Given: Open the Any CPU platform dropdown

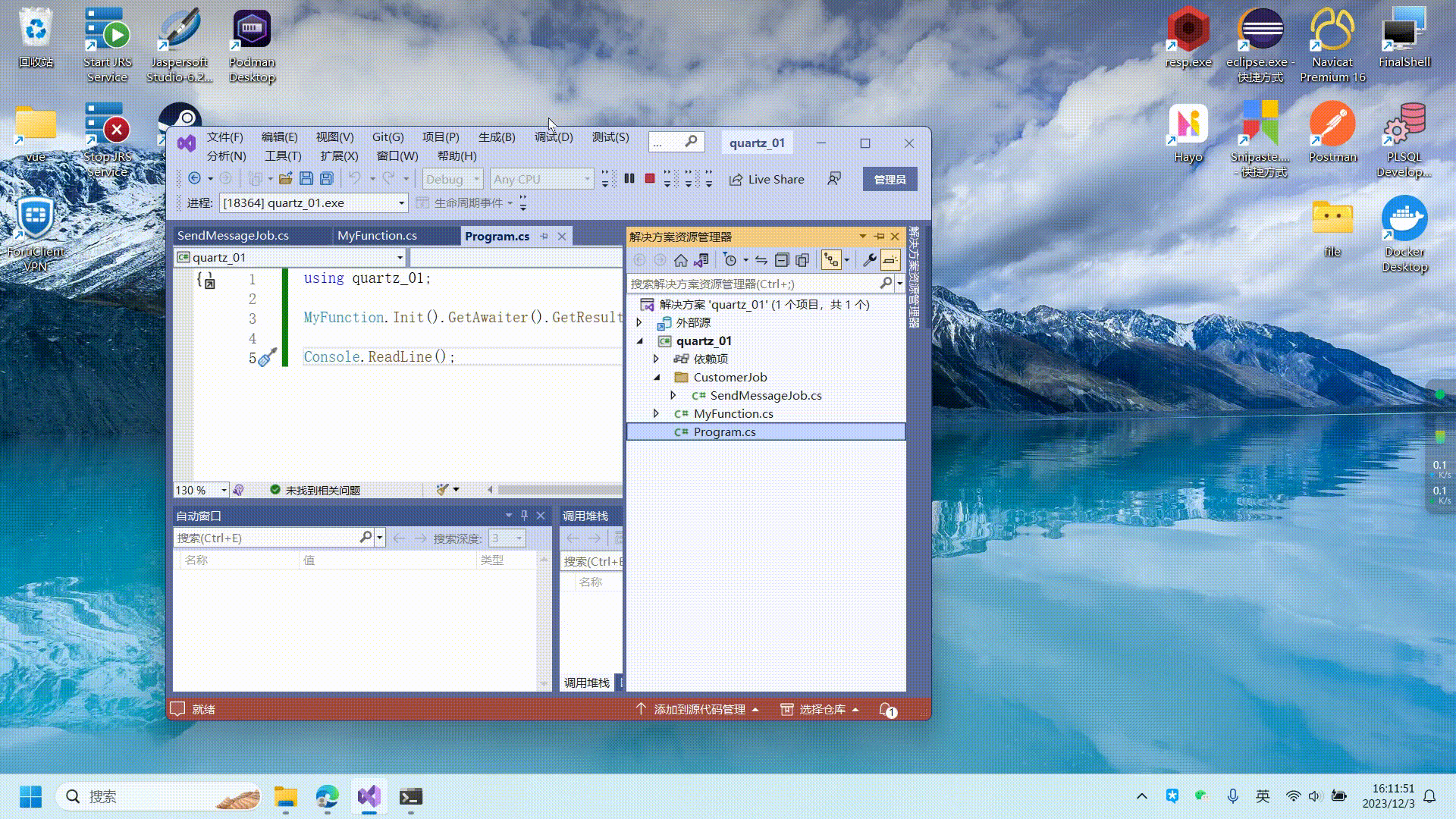Looking at the screenshot, I should [541, 179].
